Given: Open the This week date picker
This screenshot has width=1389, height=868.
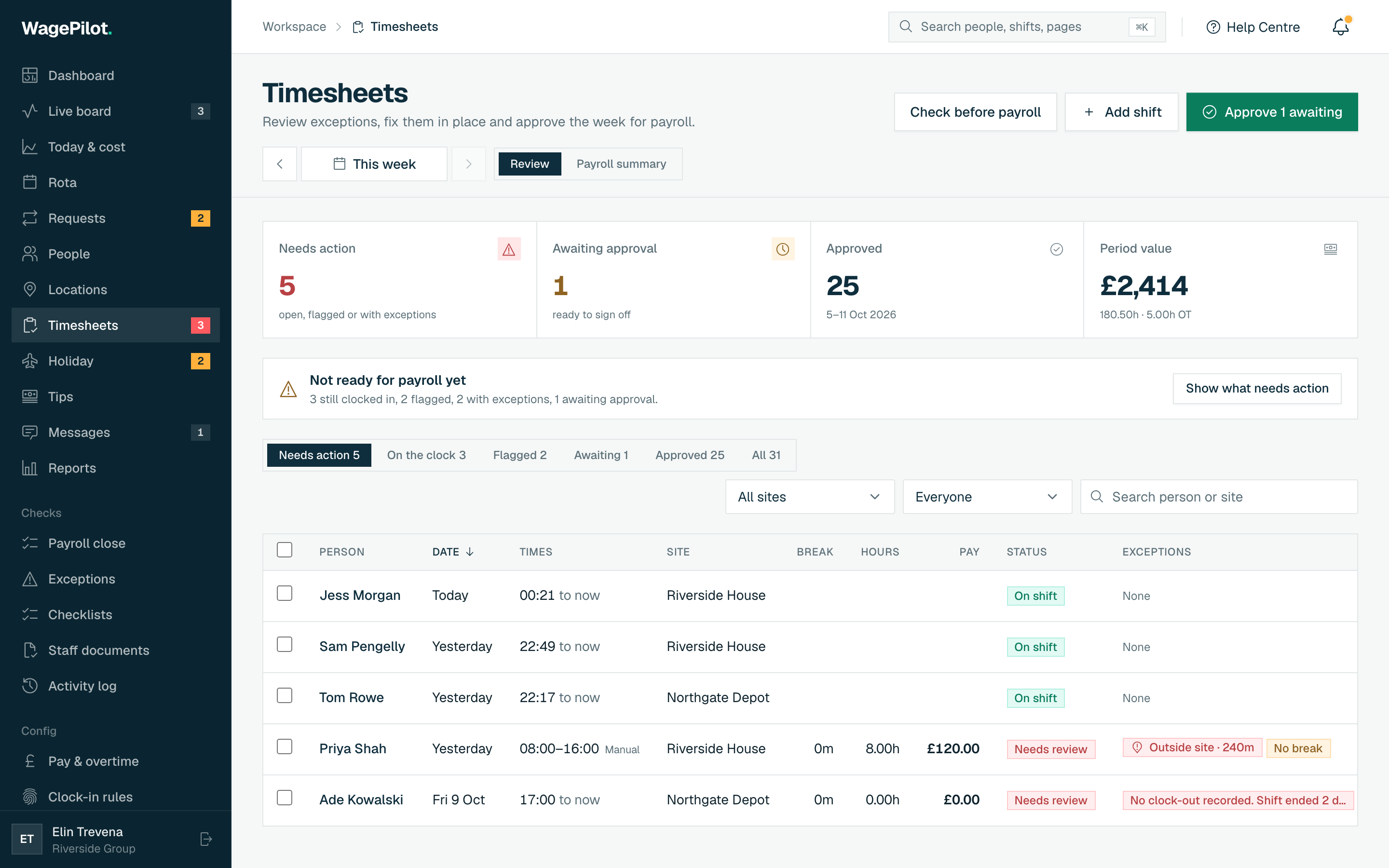Looking at the screenshot, I should tap(374, 164).
